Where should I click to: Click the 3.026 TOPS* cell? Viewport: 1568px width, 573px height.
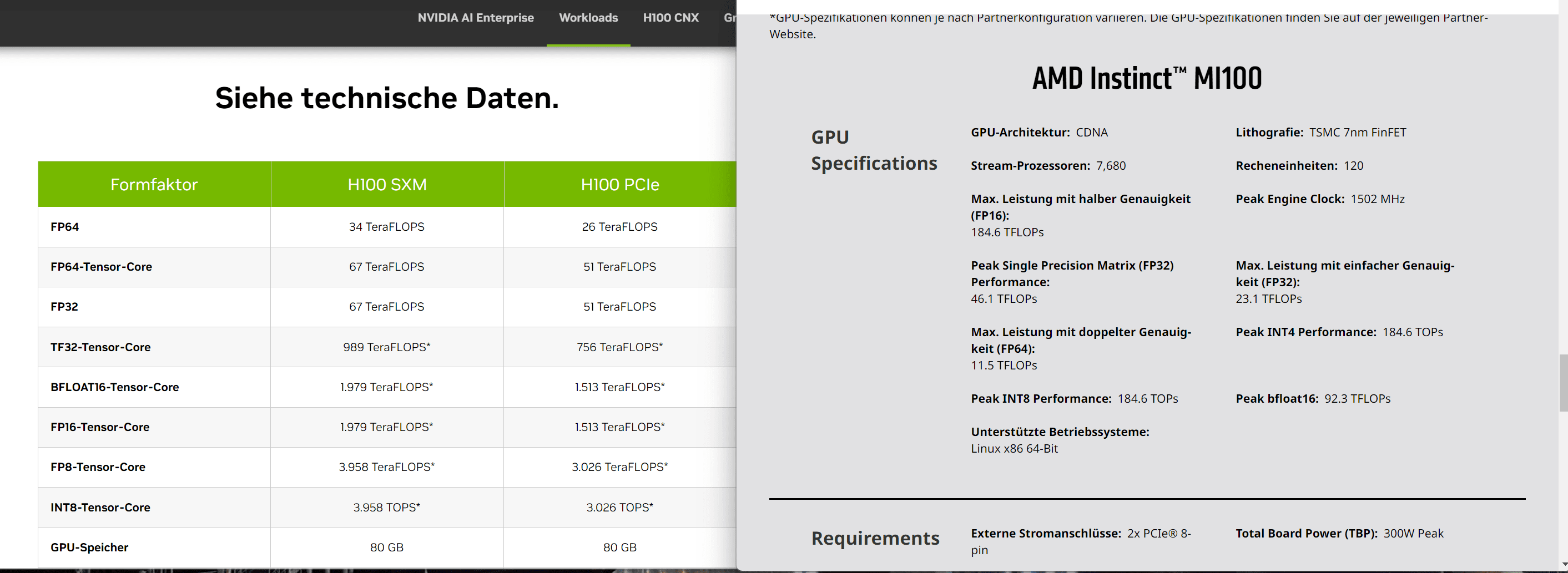tap(619, 508)
